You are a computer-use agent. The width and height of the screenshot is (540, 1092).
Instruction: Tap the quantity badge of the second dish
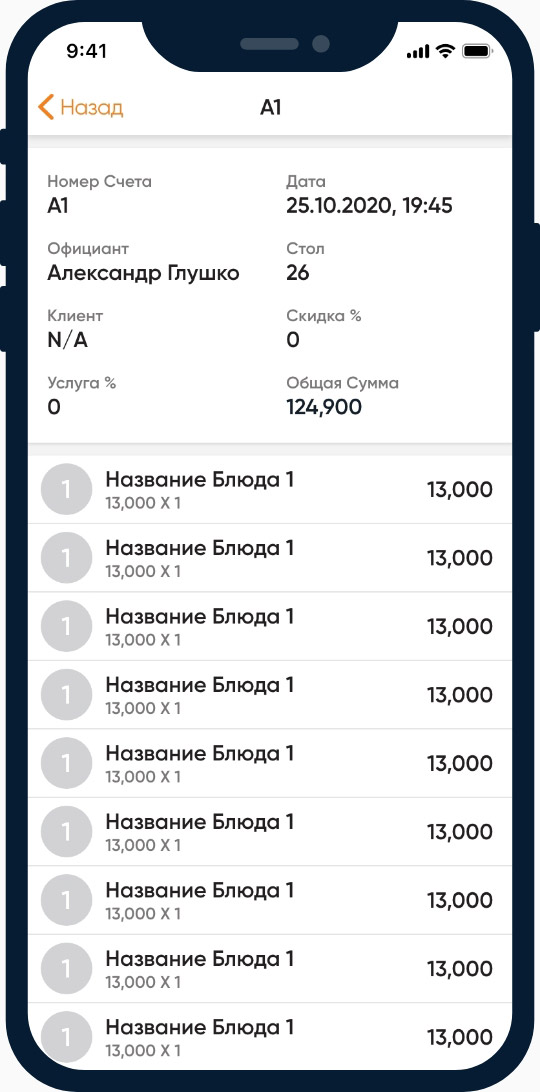point(67,558)
